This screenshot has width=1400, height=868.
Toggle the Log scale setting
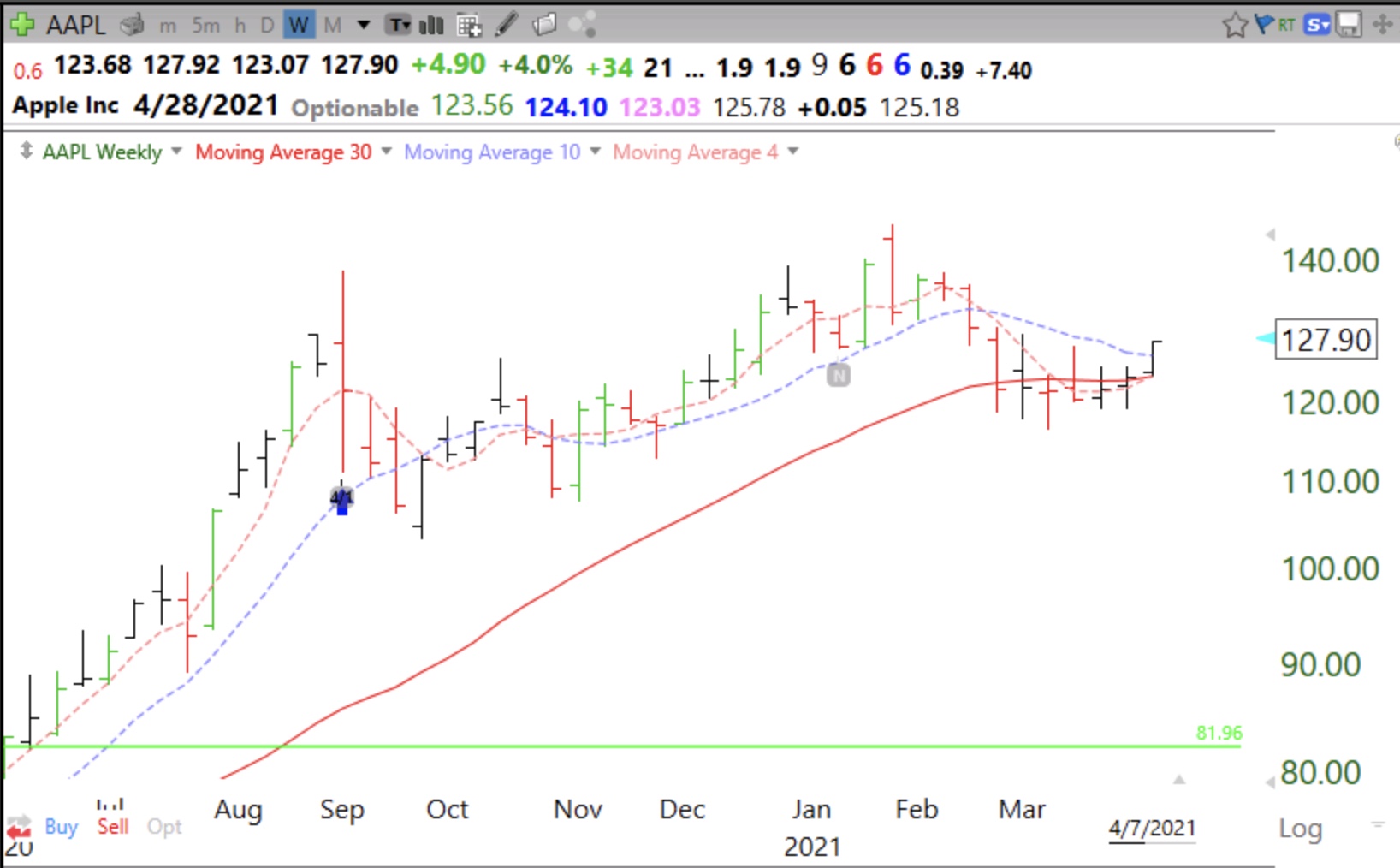click(x=1301, y=829)
